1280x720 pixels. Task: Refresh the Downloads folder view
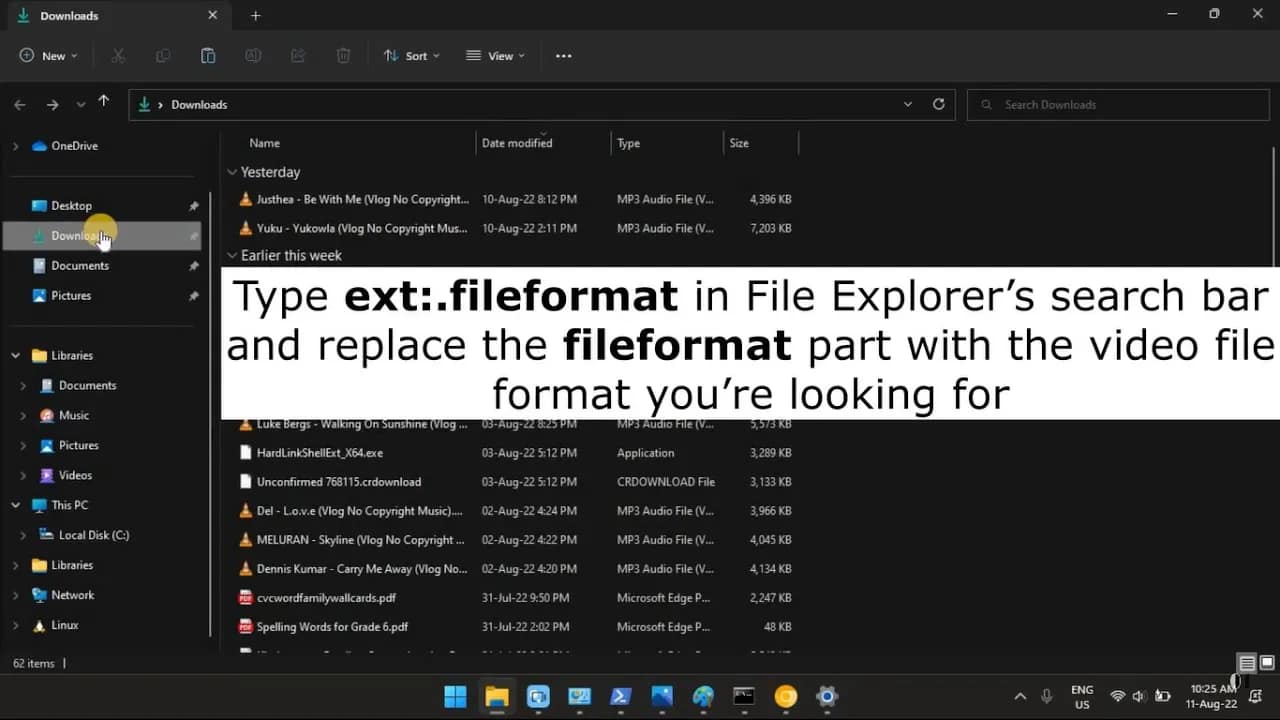pos(938,104)
